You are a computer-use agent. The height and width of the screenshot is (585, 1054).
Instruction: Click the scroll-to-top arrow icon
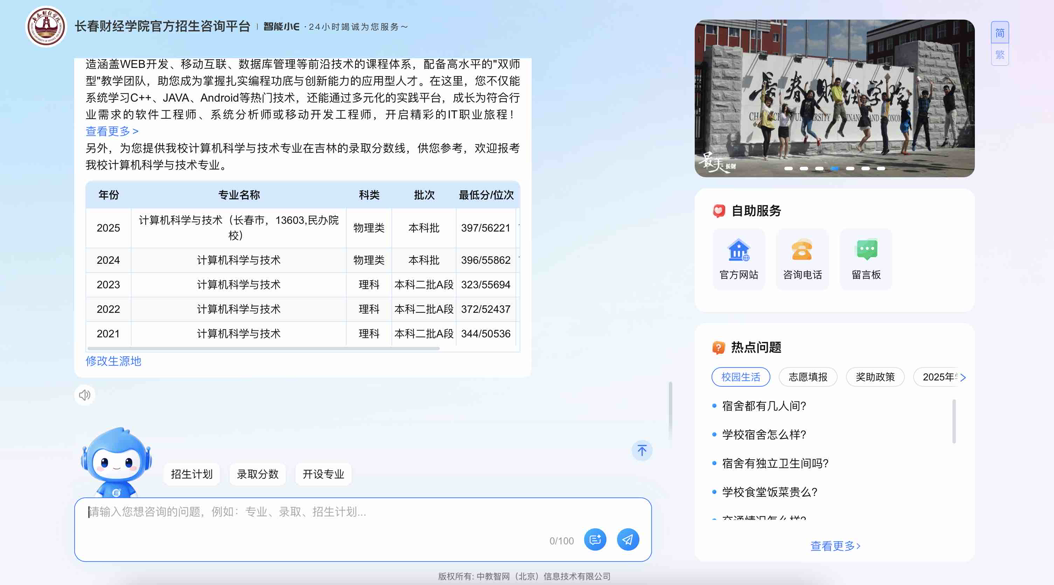click(x=642, y=451)
